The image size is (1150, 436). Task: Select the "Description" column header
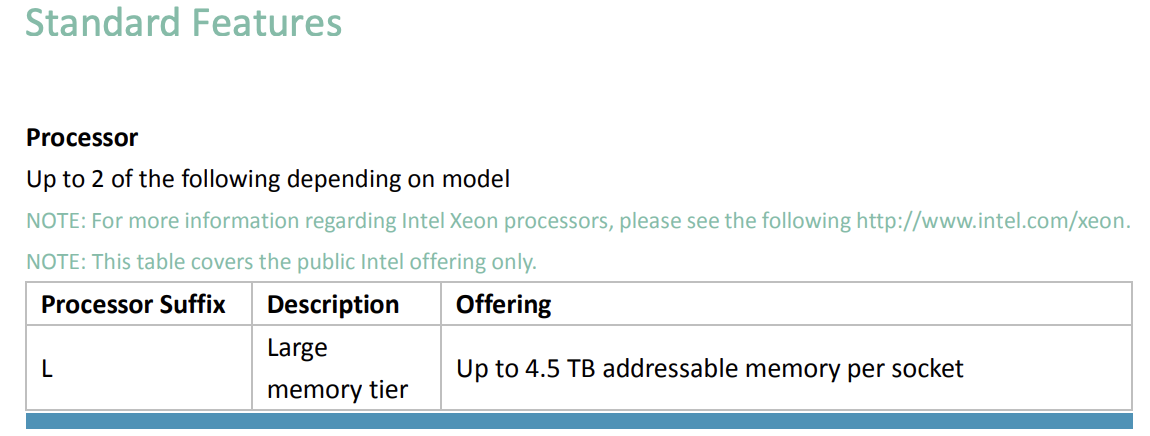[333, 304]
